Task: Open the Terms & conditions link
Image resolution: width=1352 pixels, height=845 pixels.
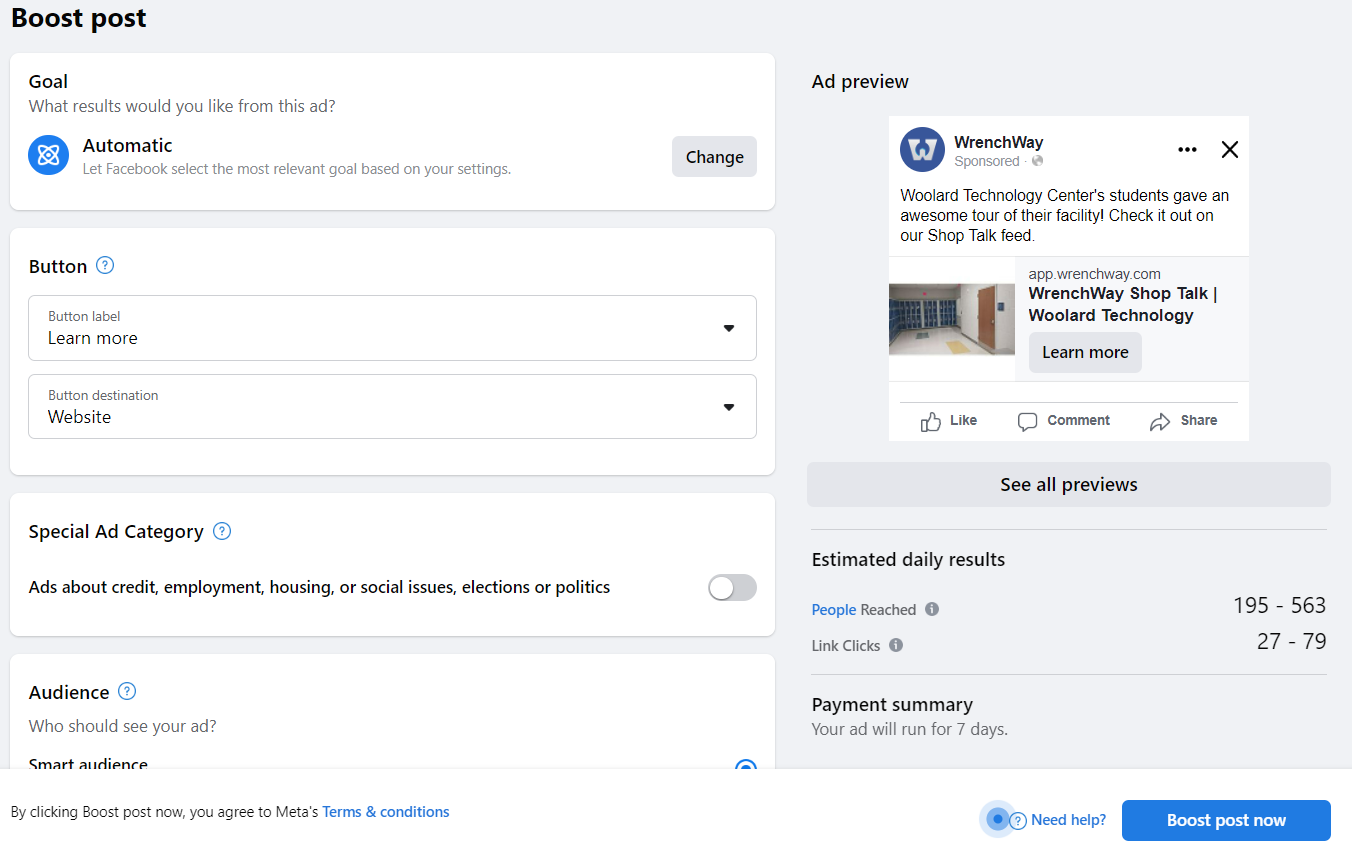Action: 385,812
